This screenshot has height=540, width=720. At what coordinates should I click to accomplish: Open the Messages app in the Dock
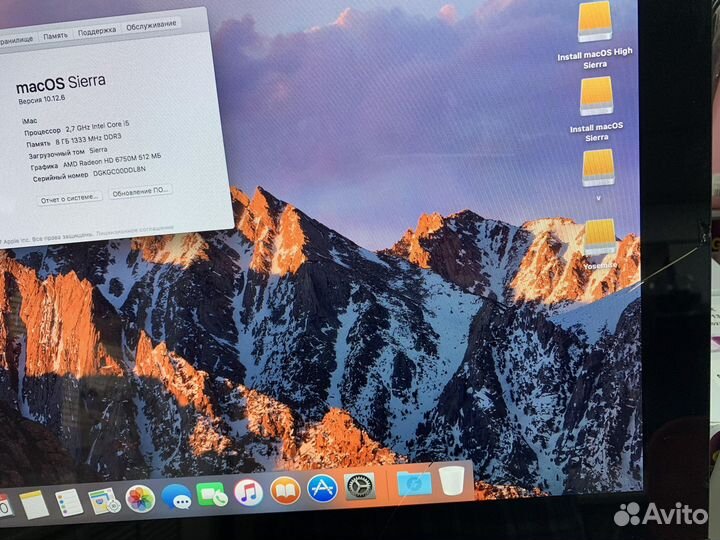pyautogui.click(x=177, y=496)
